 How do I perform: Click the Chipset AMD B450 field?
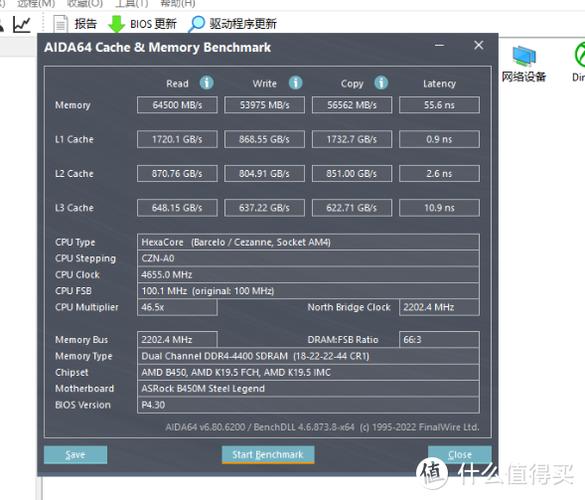(x=308, y=372)
